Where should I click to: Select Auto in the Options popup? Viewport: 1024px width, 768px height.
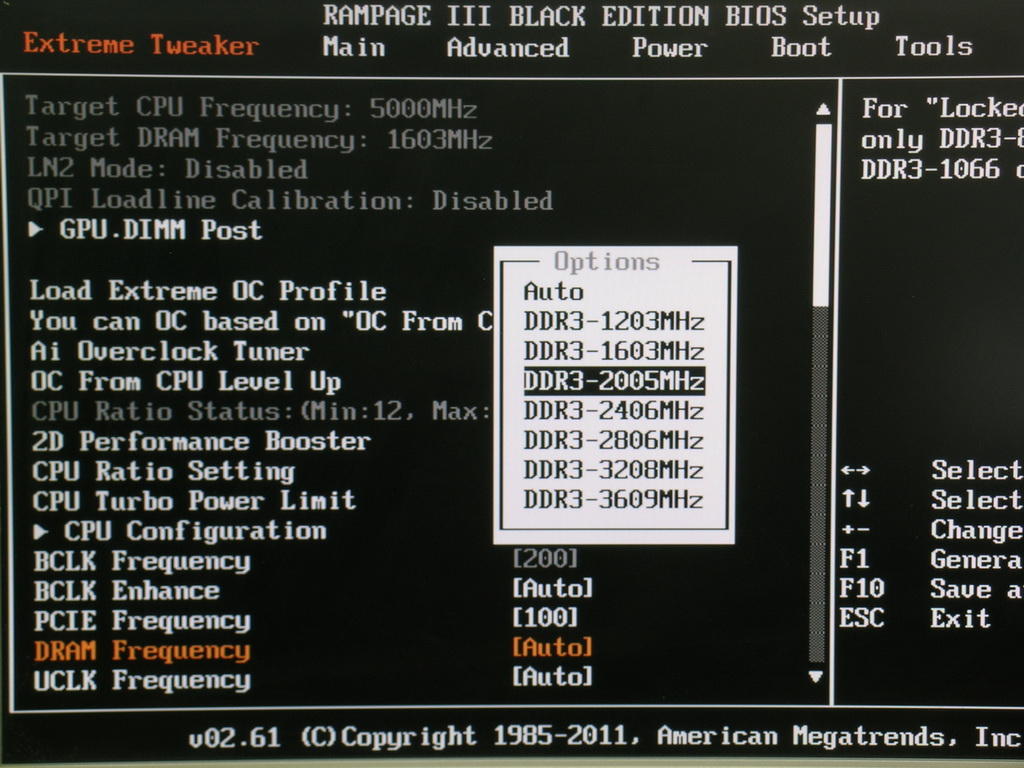pyautogui.click(x=553, y=291)
